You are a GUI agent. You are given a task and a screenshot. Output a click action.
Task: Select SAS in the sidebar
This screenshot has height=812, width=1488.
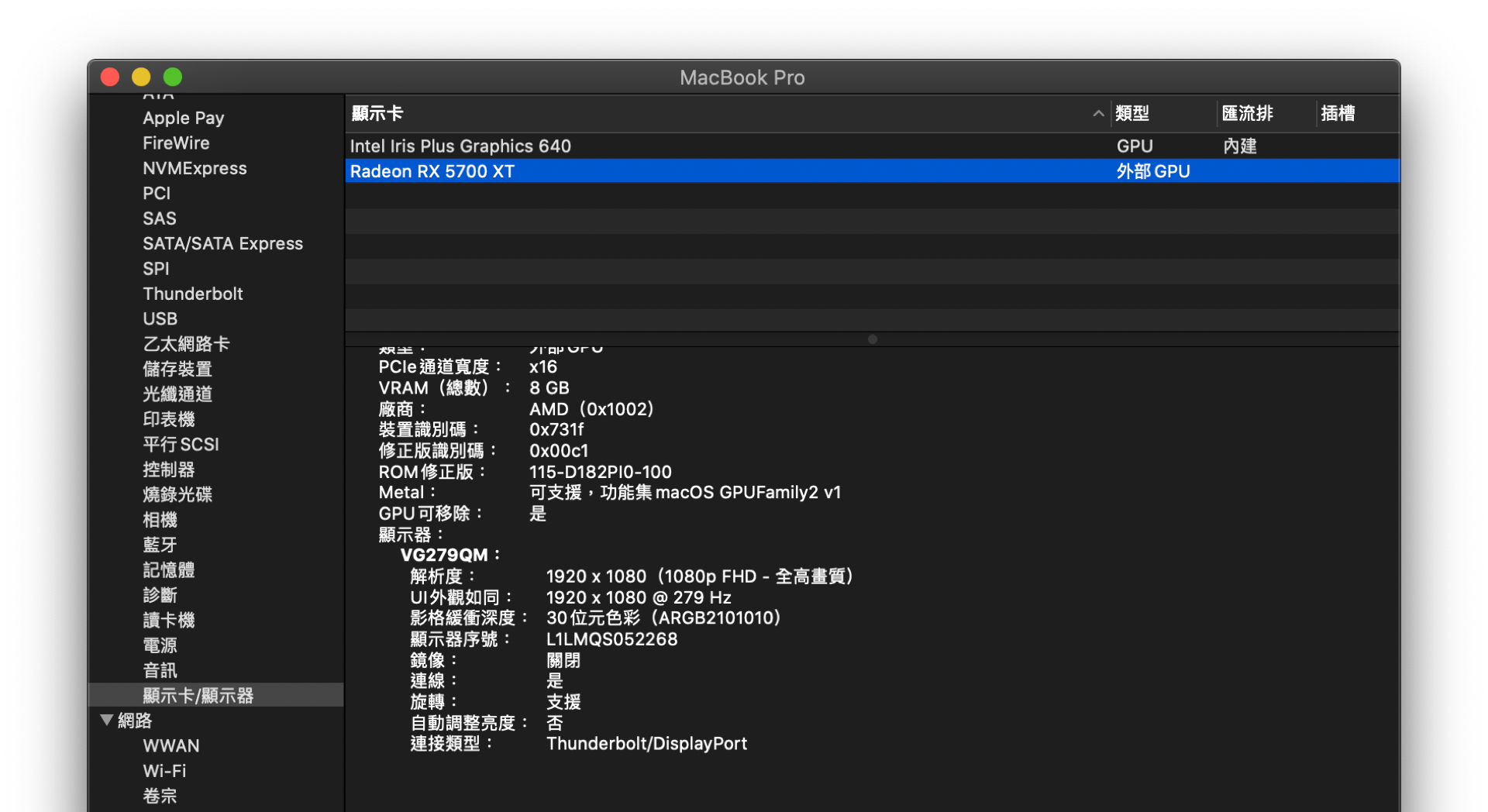(x=160, y=218)
